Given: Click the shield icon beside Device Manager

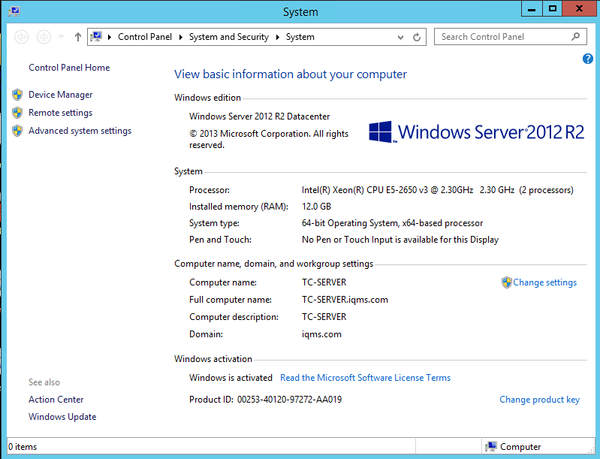Looking at the screenshot, I should point(17,95).
